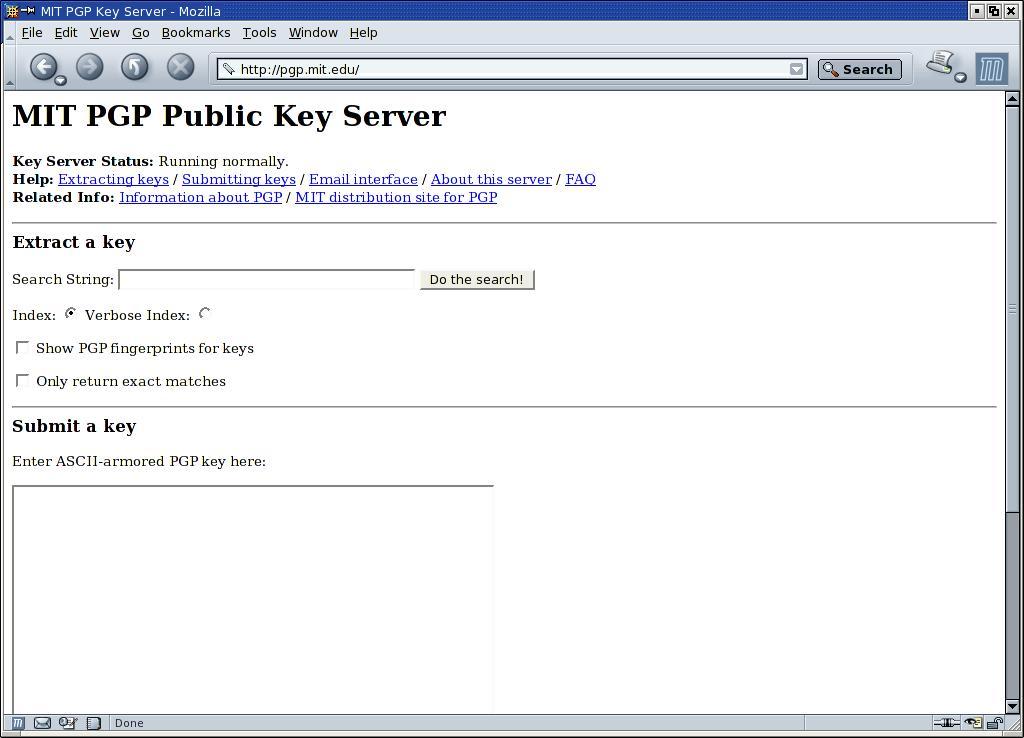Click the sticky pin icon in title bar
Viewport: 1024px width, 738px height.
tap(27, 10)
